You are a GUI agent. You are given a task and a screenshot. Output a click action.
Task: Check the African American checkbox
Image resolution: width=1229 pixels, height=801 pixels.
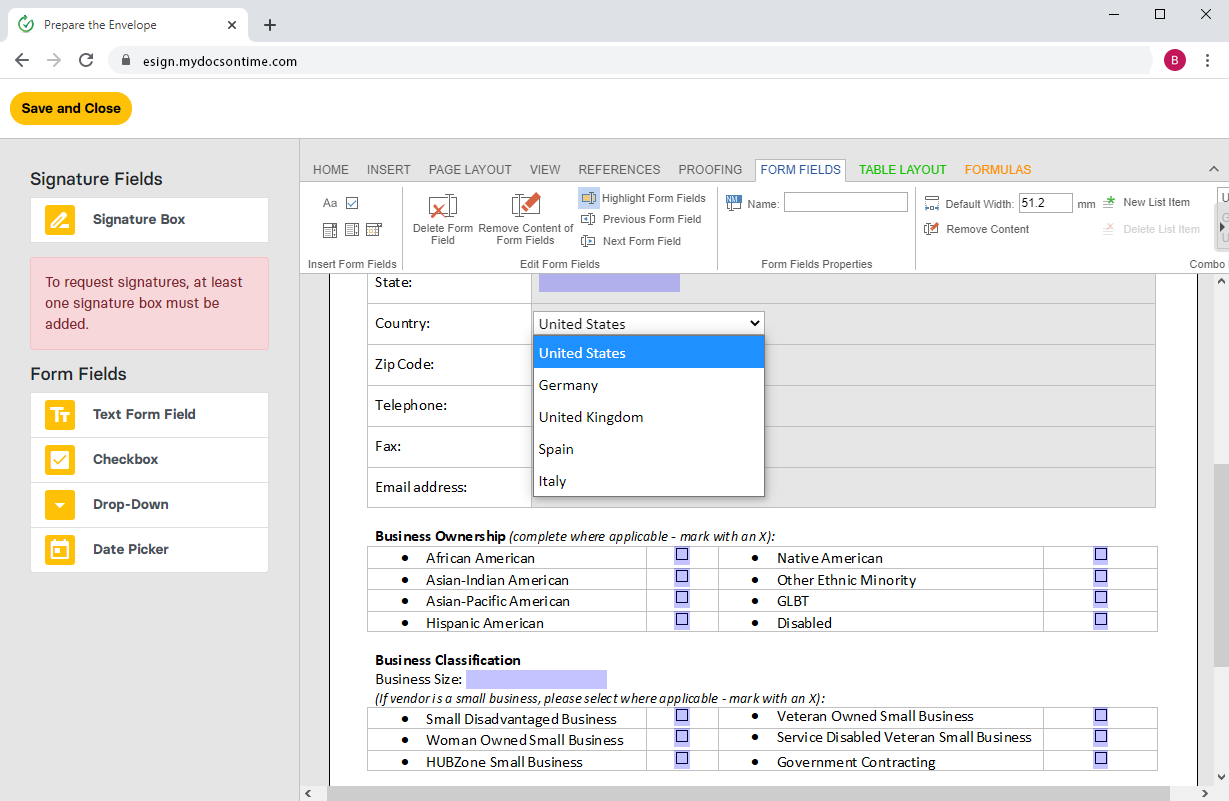[682, 555]
